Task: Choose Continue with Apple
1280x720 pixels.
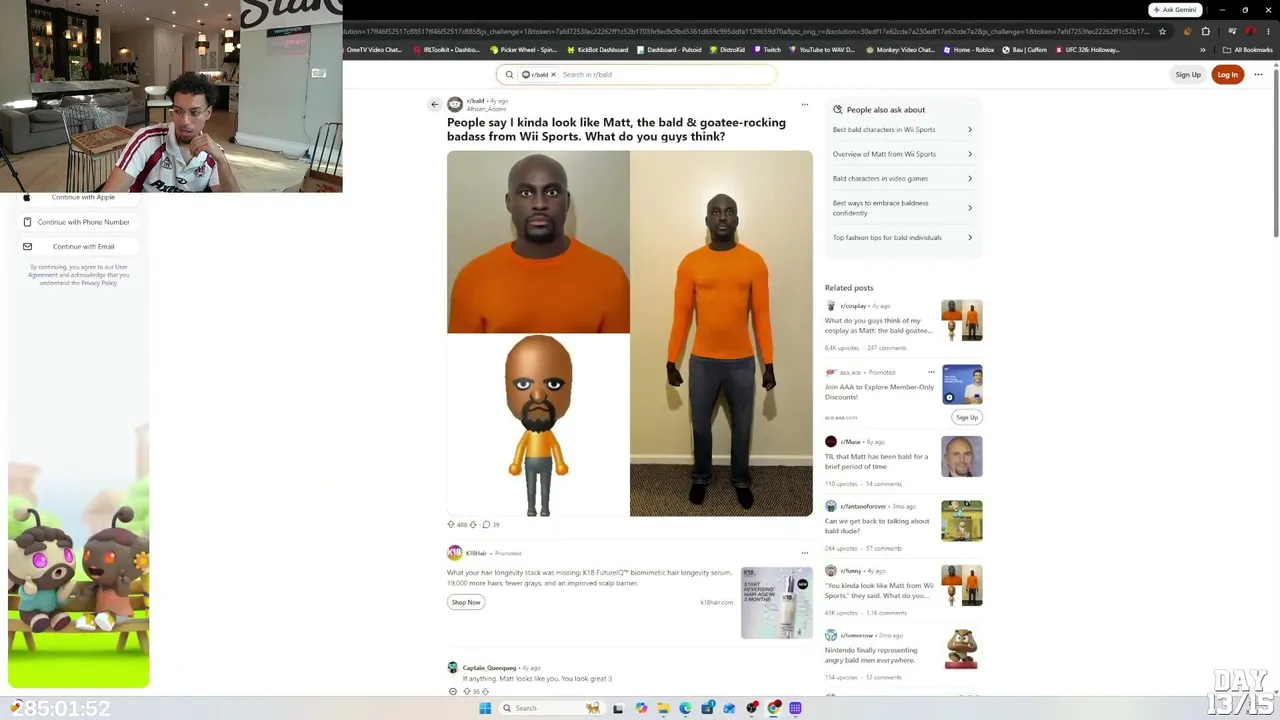Action: pyautogui.click(x=78, y=197)
